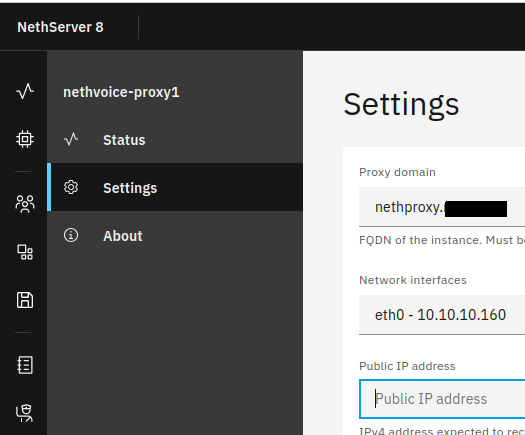This screenshot has height=435, width=525.
Task: Open the cluster status activity icon
Action: coord(25,91)
